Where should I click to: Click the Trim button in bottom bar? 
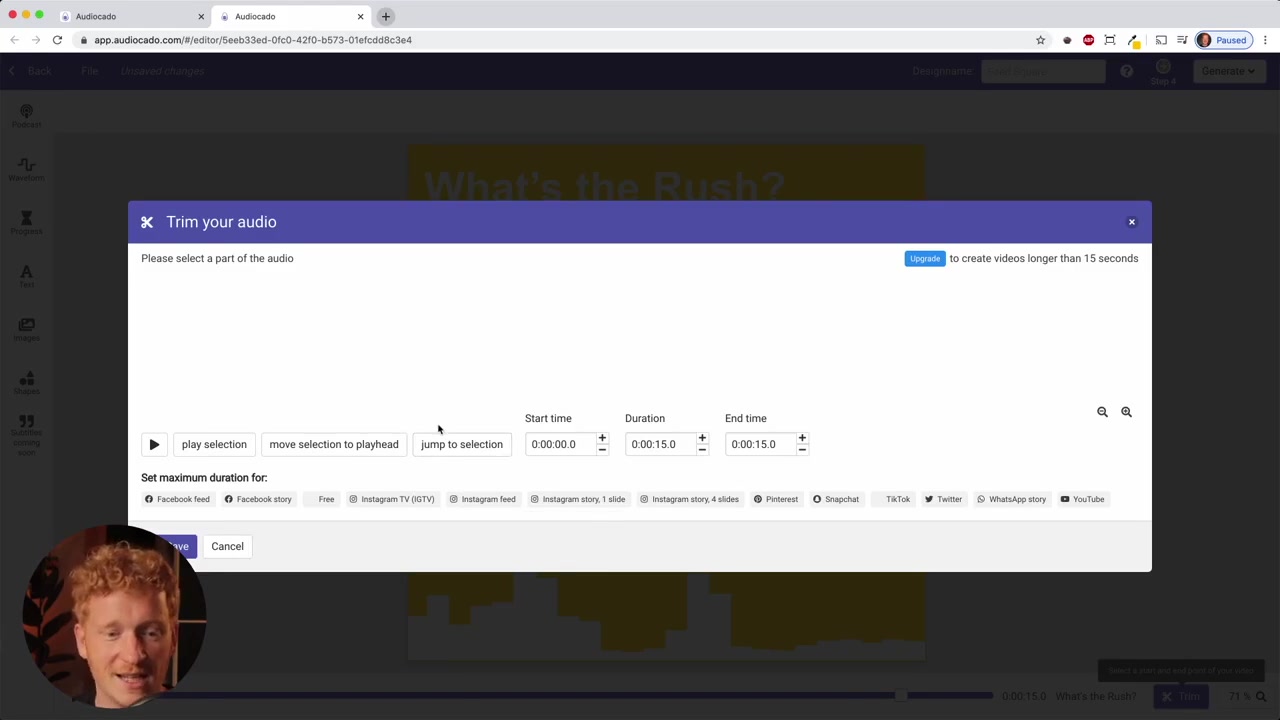(x=1179, y=696)
